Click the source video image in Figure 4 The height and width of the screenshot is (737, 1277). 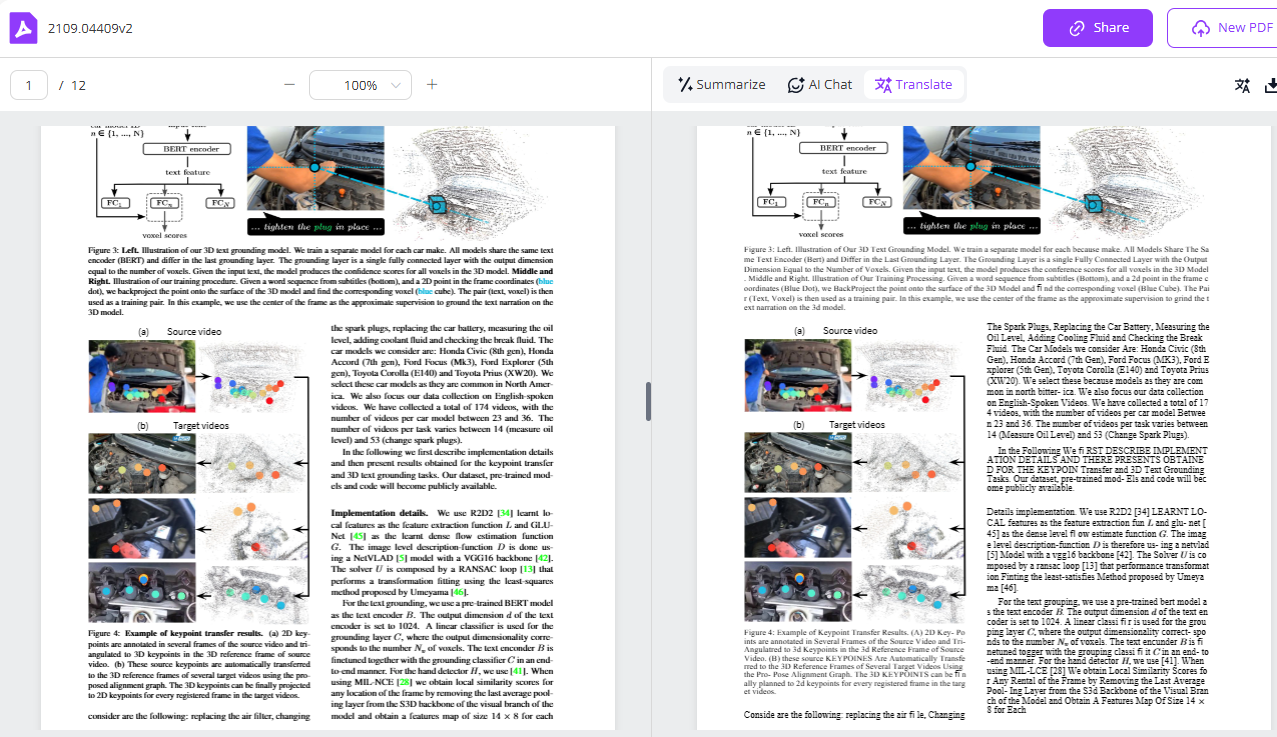point(140,375)
